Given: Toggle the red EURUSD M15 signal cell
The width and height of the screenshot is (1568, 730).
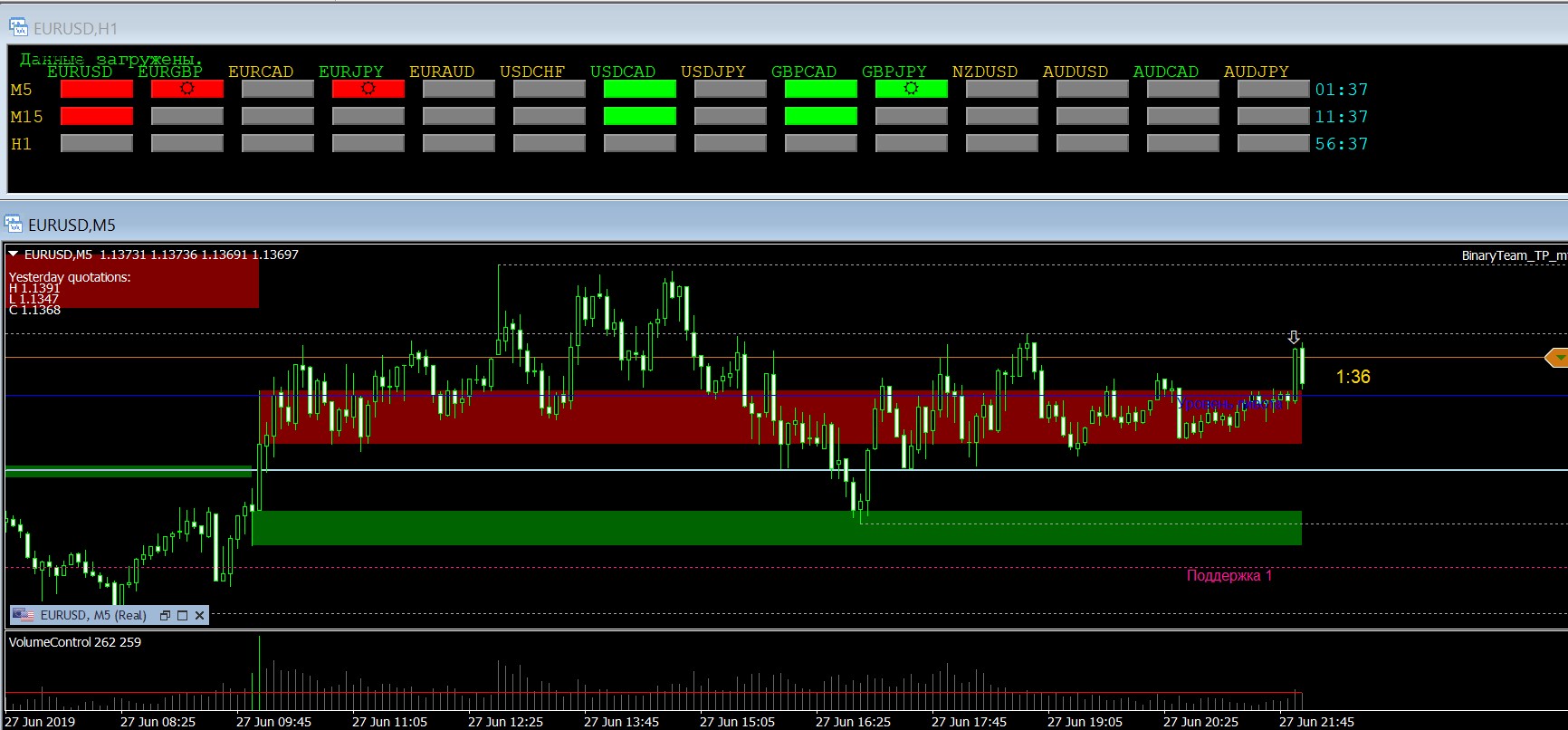Looking at the screenshot, I should point(97,116).
